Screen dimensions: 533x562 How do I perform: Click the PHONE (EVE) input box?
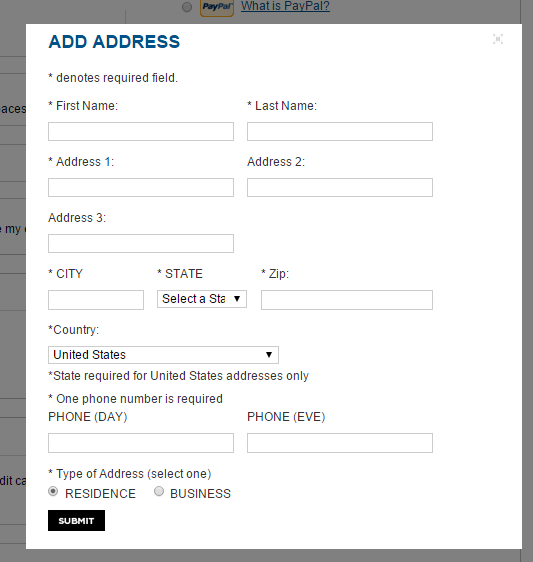(x=340, y=443)
